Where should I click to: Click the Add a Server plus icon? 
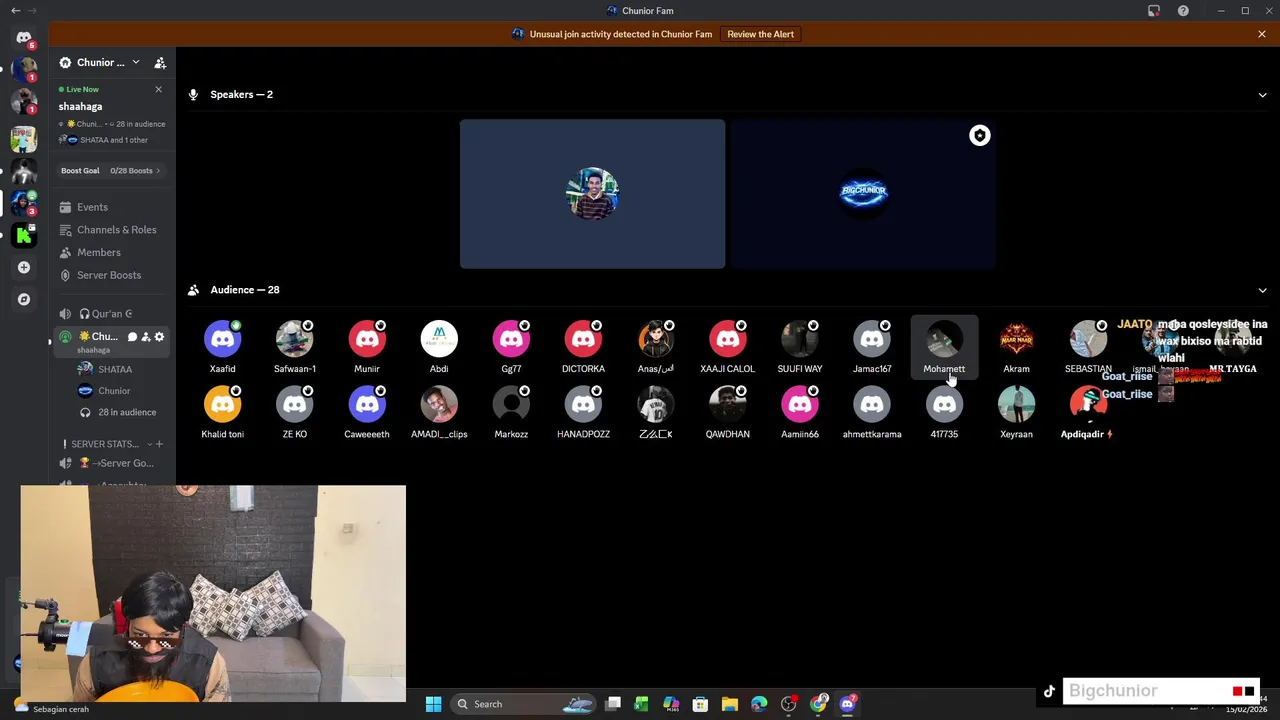tap(24, 267)
